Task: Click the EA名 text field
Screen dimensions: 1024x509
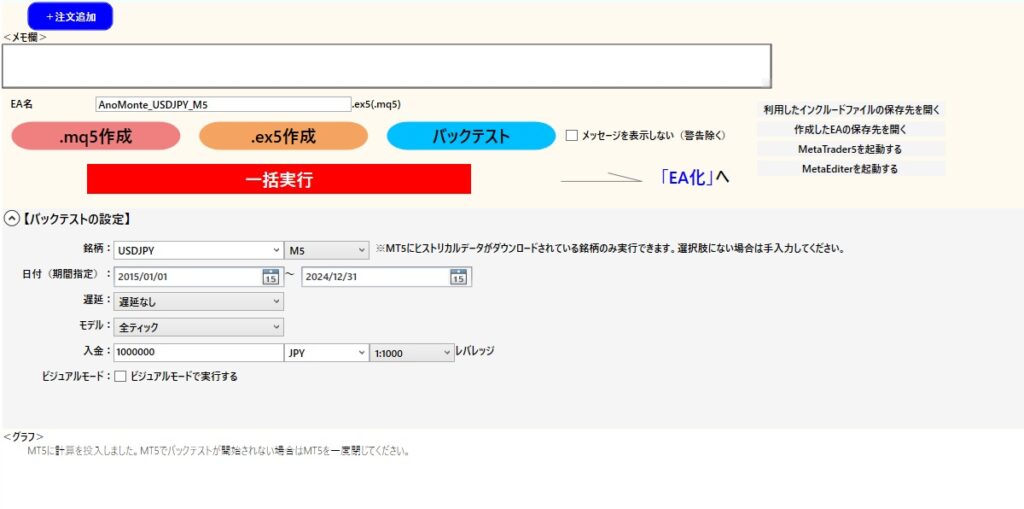Action: tap(223, 104)
